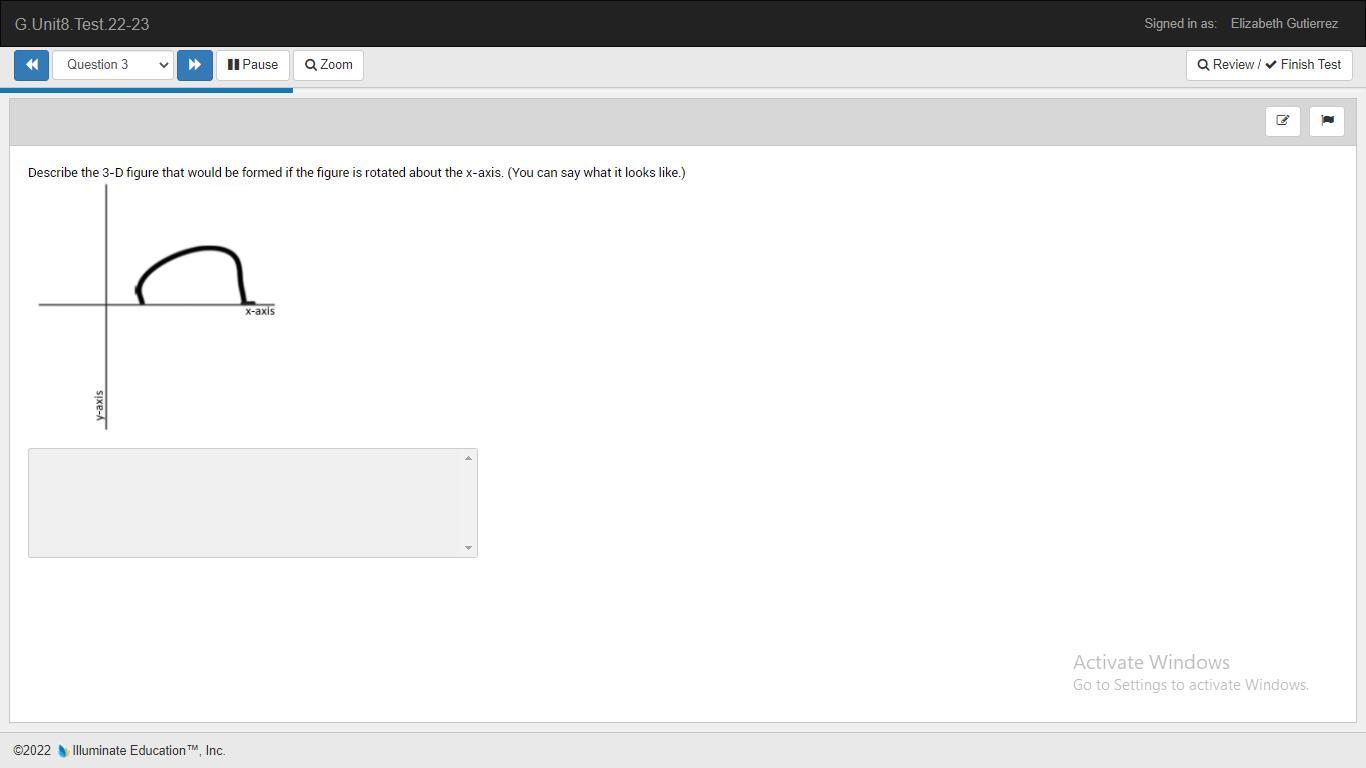The width and height of the screenshot is (1366, 768).
Task: Pause the test
Action: coord(253,65)
